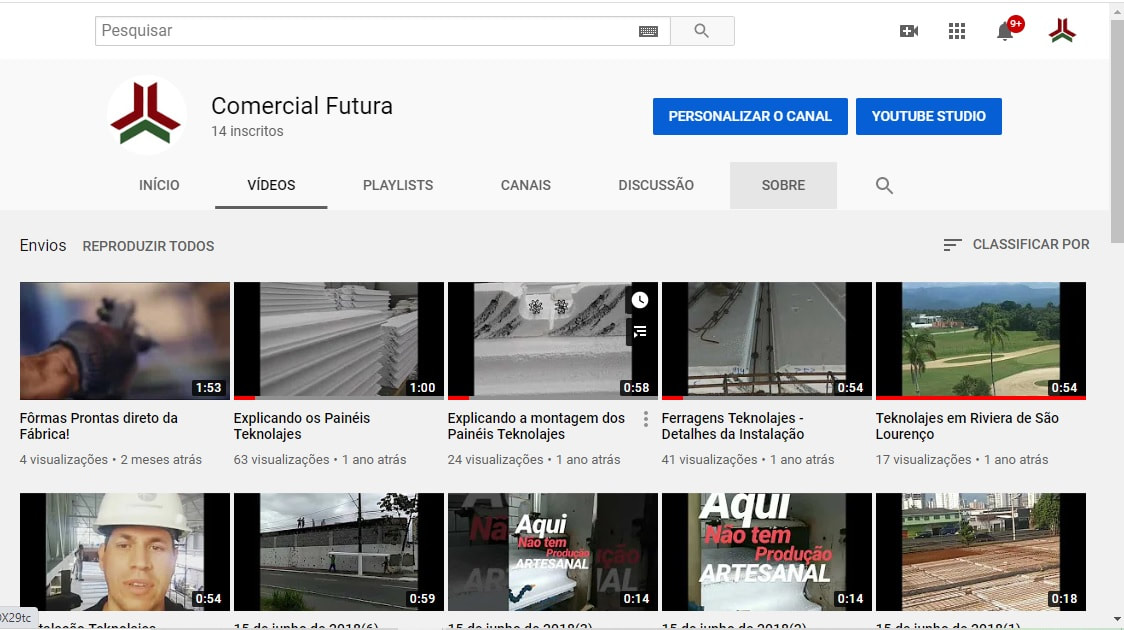Click the Envios section label
This screenshot has height=630, width=1124.
43,245
